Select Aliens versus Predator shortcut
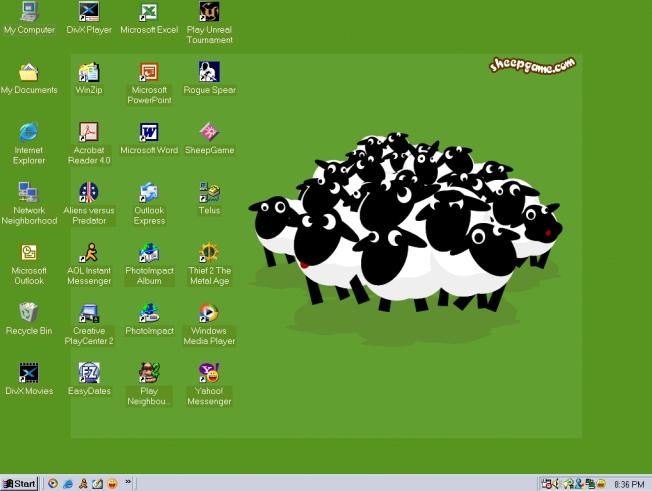 89,204
